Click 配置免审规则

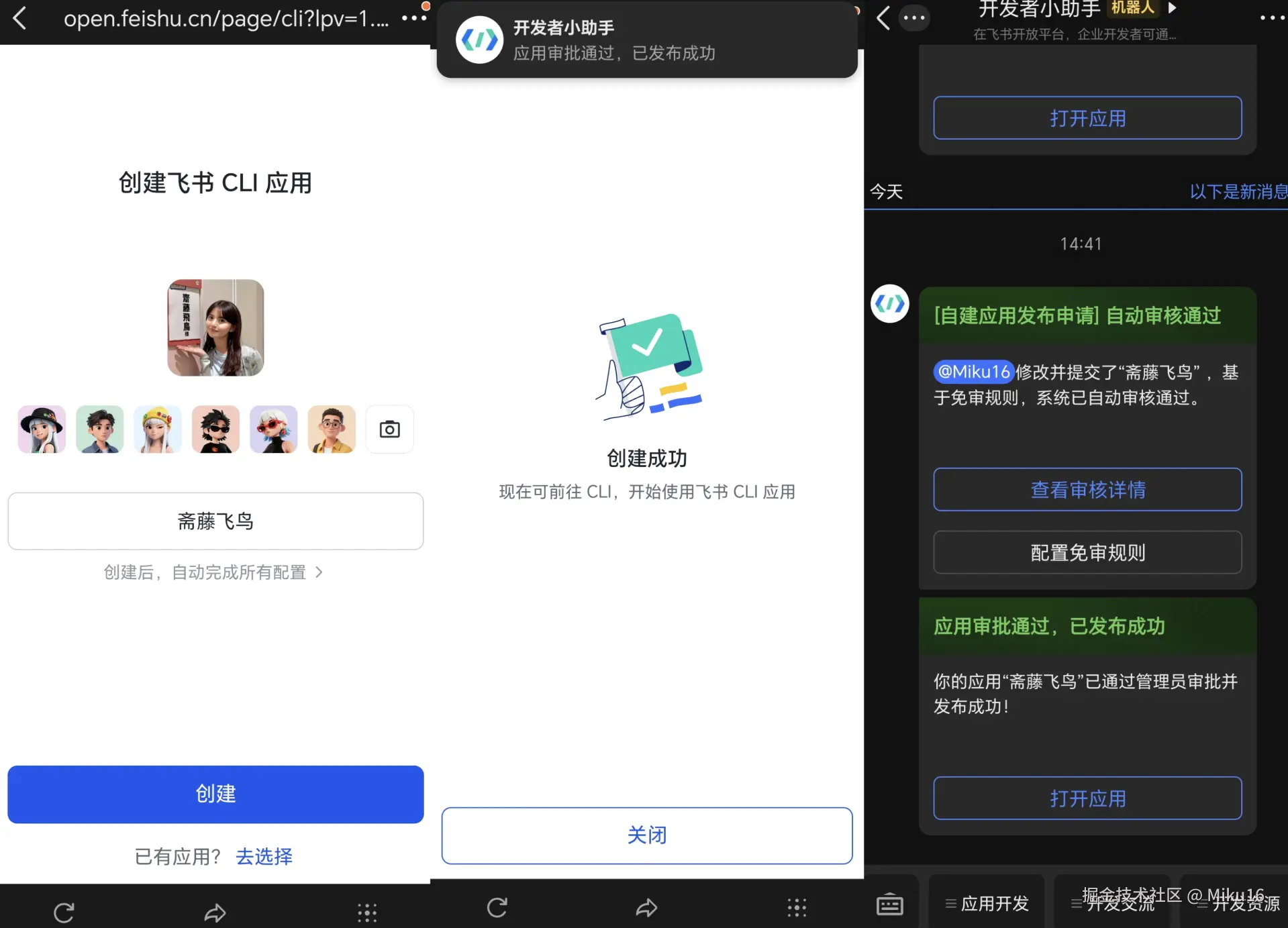(1087, 553)
